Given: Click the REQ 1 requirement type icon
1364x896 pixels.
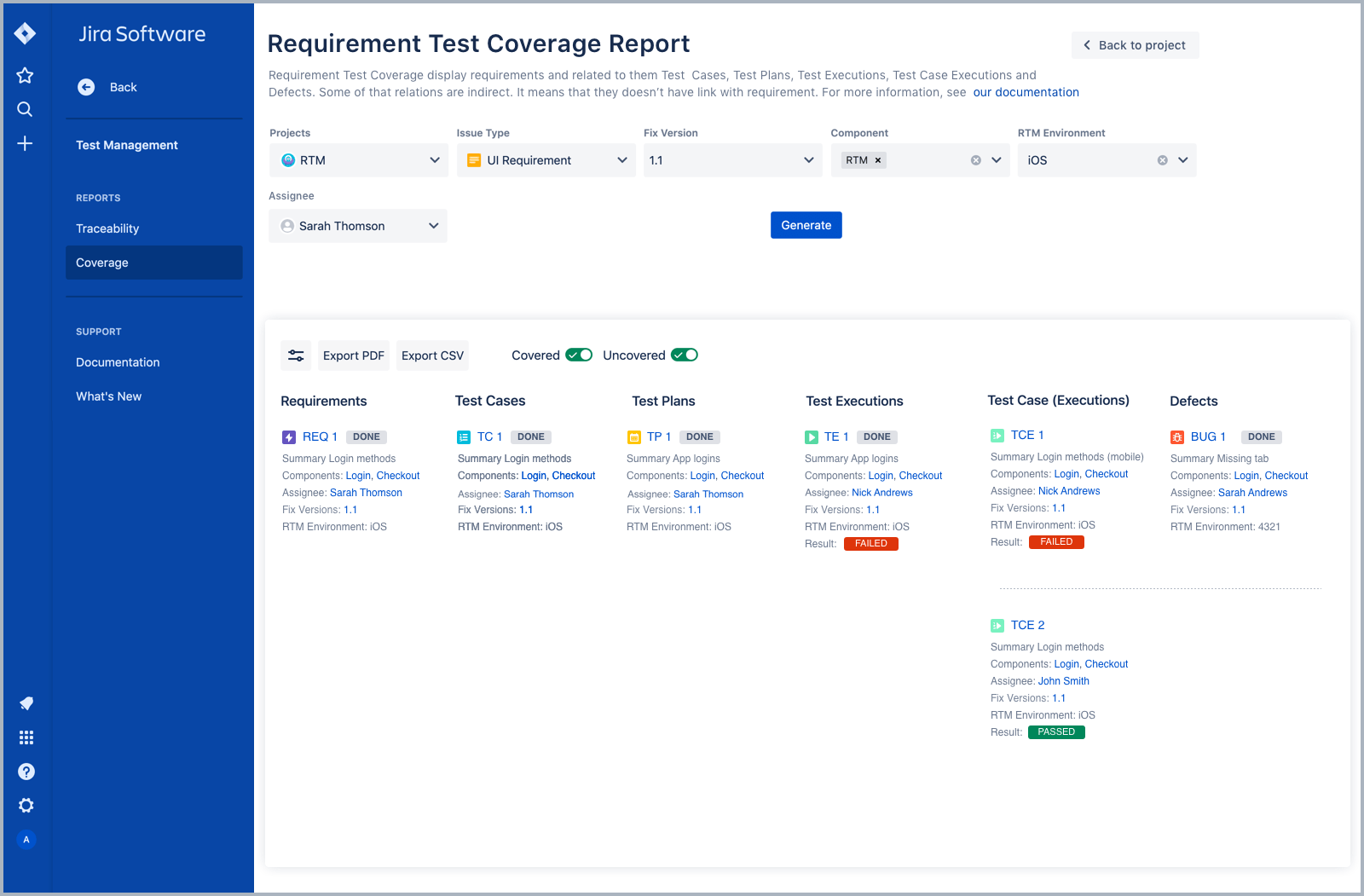Looking at the screenshot, I should pos(289,436).
